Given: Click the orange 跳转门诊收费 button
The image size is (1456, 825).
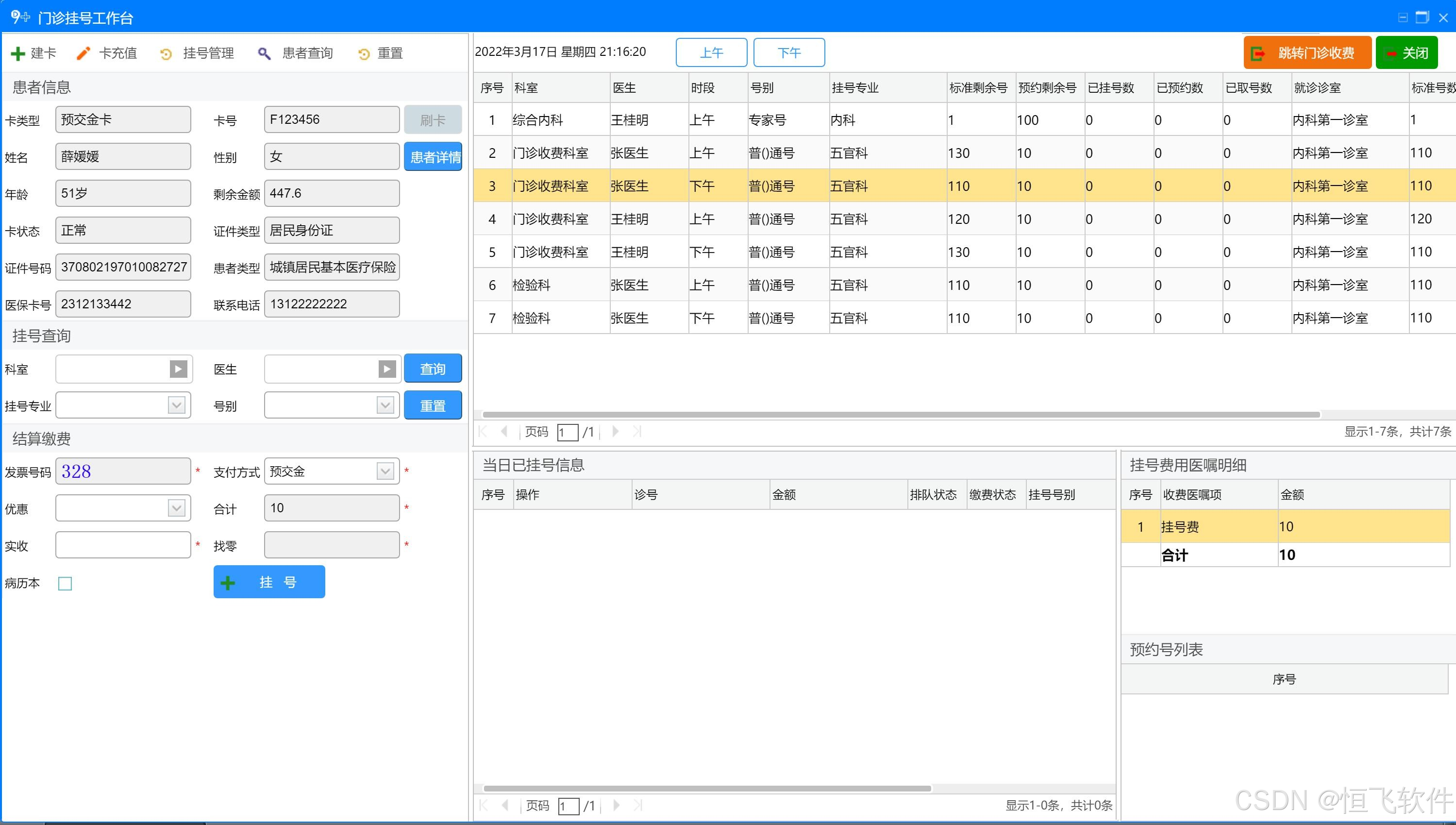Looking at the screenshot, I should coord(1307,53).
